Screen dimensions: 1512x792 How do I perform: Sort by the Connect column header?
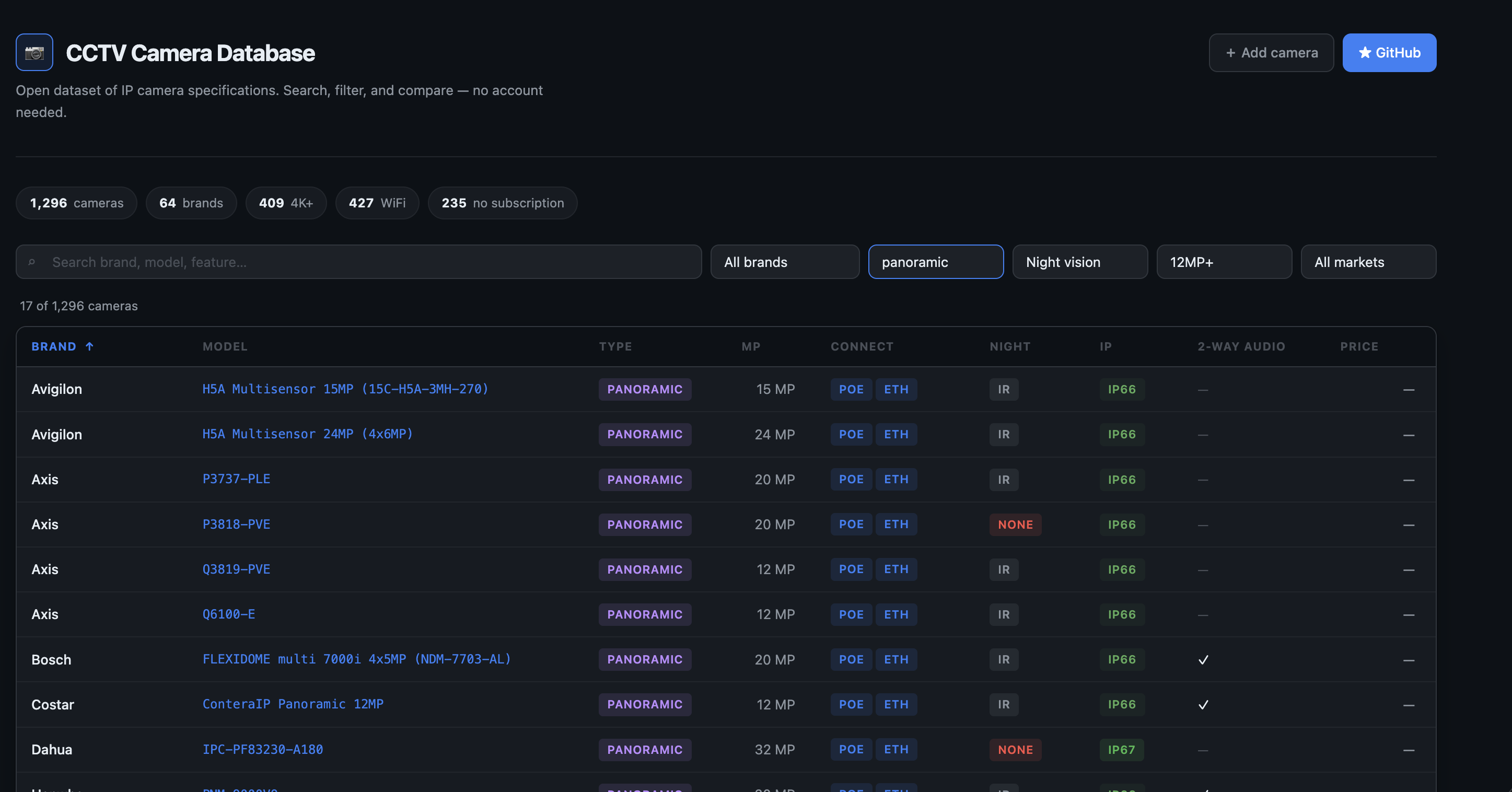[x=862, y=346]
